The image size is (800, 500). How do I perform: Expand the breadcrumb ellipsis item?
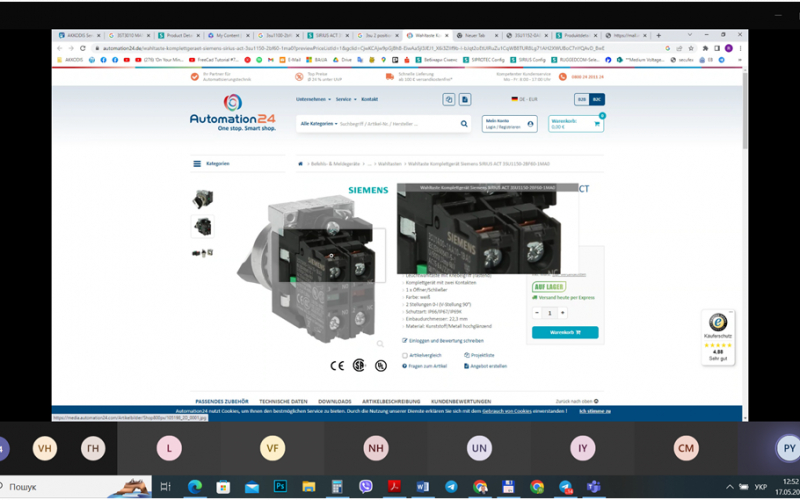(x=369, y=164)
